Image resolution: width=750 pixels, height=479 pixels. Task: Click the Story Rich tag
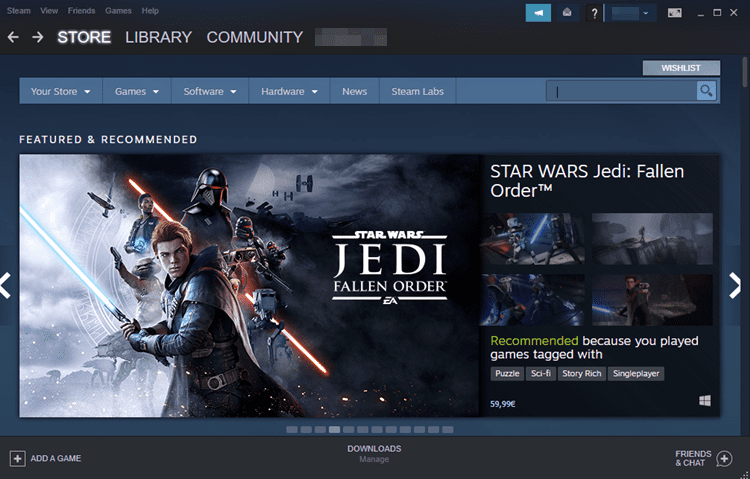(582, 374)
